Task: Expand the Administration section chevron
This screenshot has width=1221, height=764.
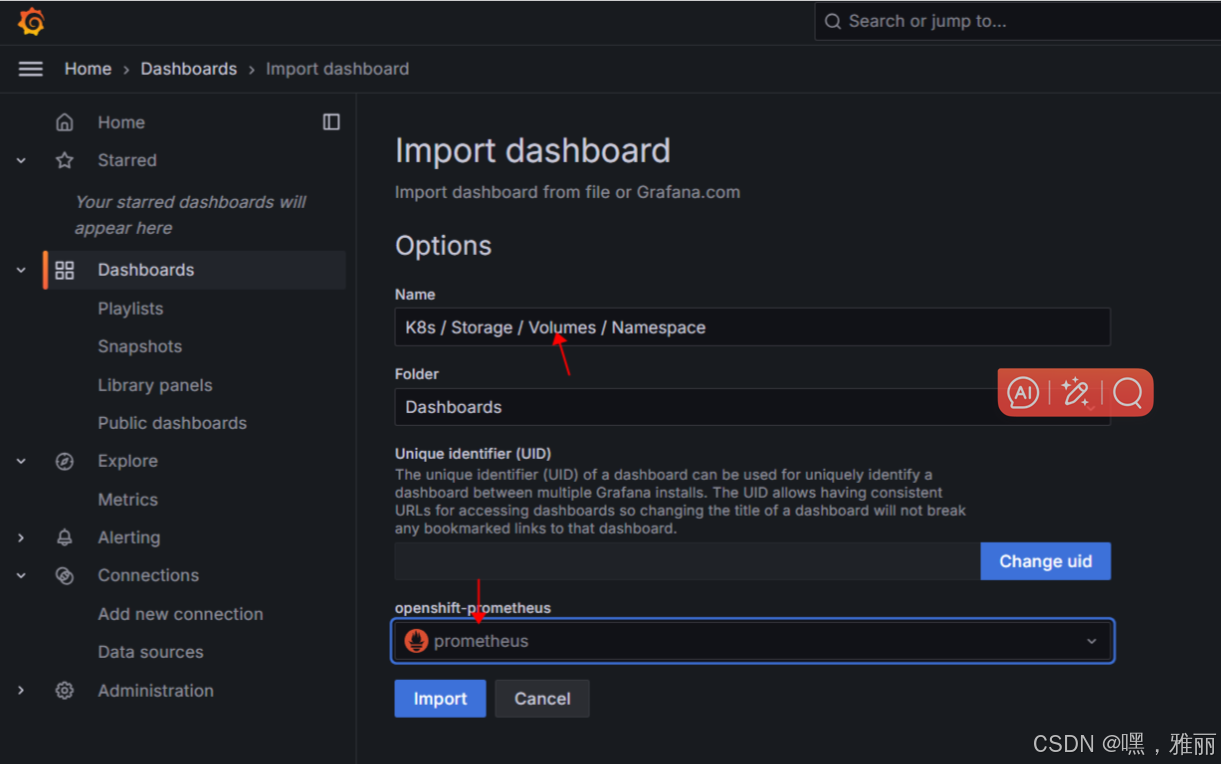Action: (x=21, y=690)
